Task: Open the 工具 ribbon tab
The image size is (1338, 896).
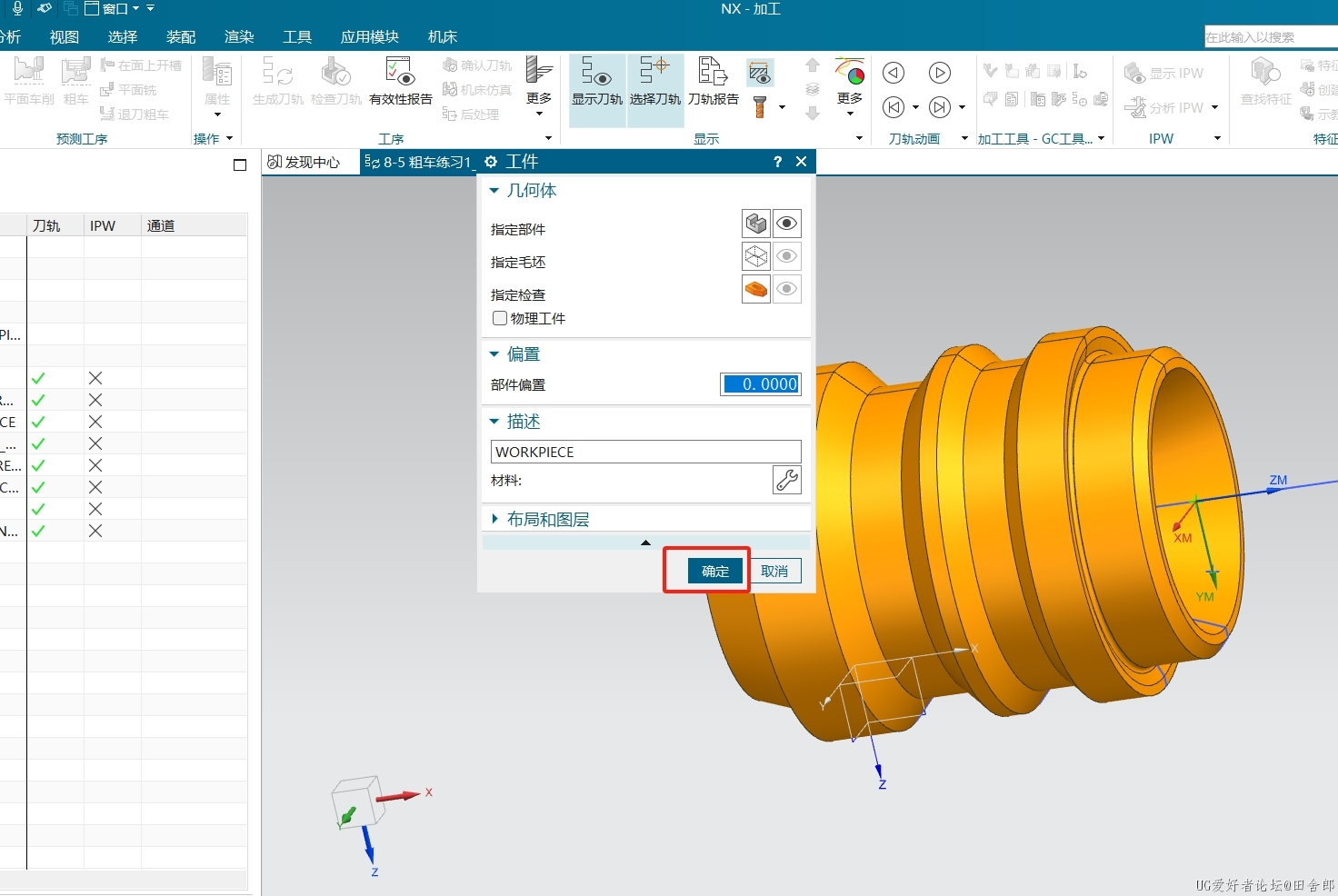Action: tap(297, 36)
